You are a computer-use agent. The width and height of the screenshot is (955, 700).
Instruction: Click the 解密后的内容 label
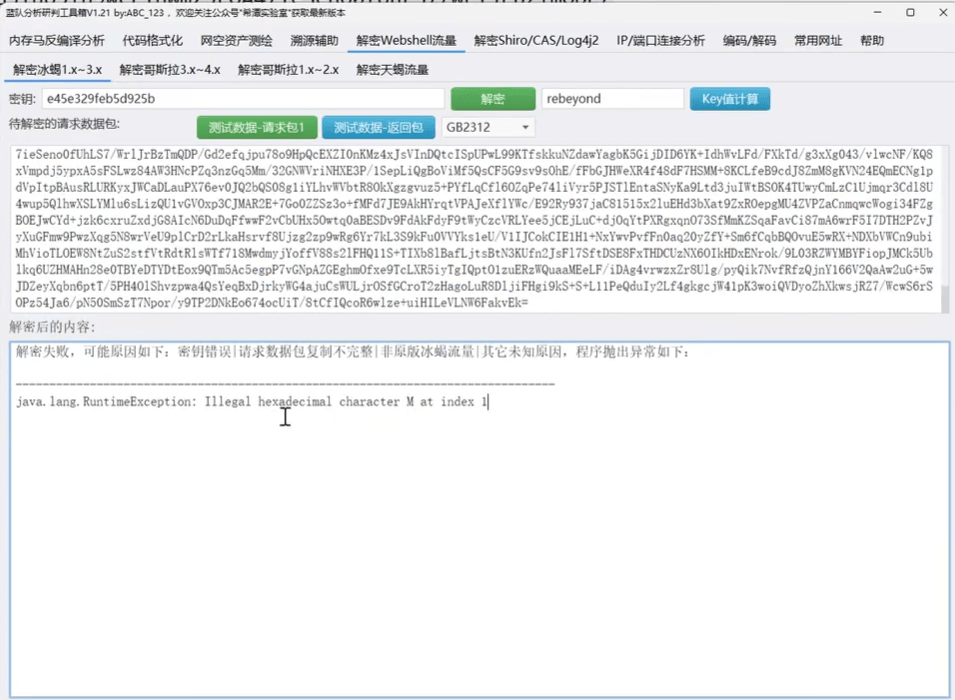[x=52, y=327]
